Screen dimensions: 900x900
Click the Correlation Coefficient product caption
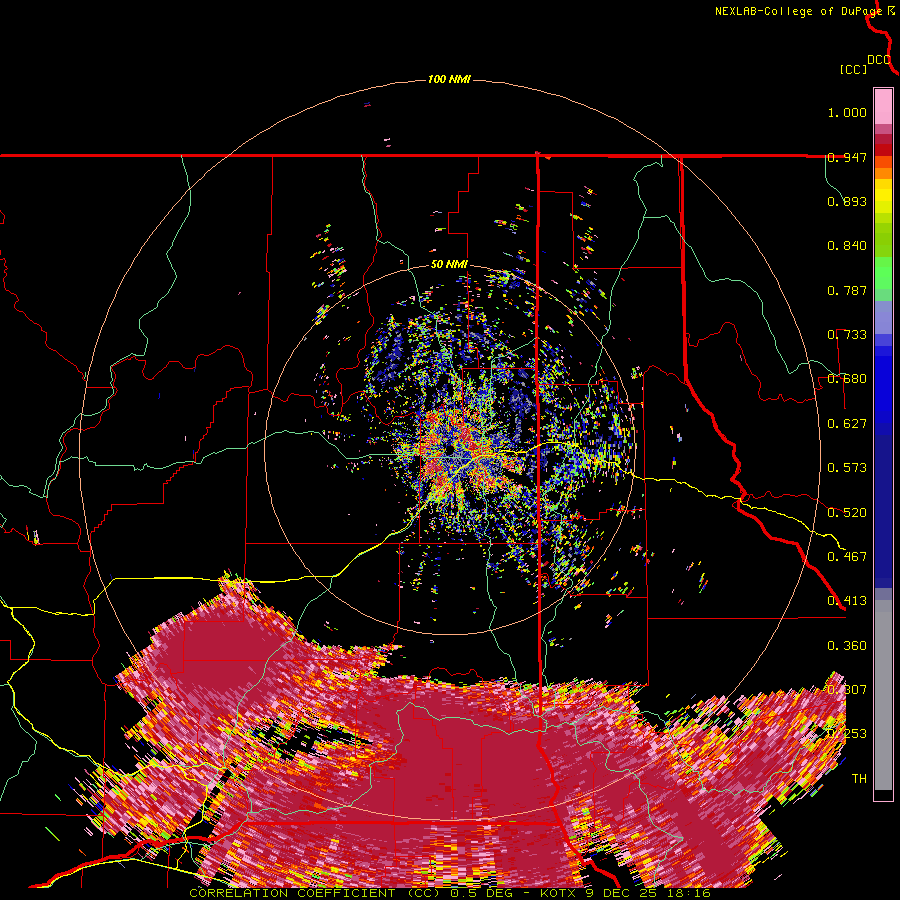click(449, 893)
